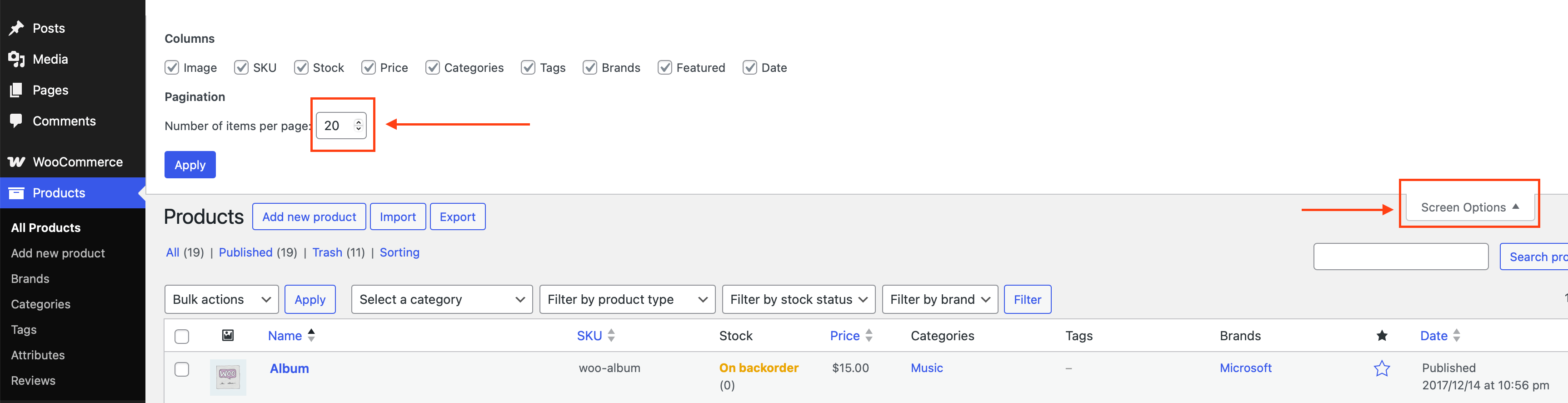Uncheck the Stock column checkbox
This screenshot has width=1568, height=403.
click(301, 68)
